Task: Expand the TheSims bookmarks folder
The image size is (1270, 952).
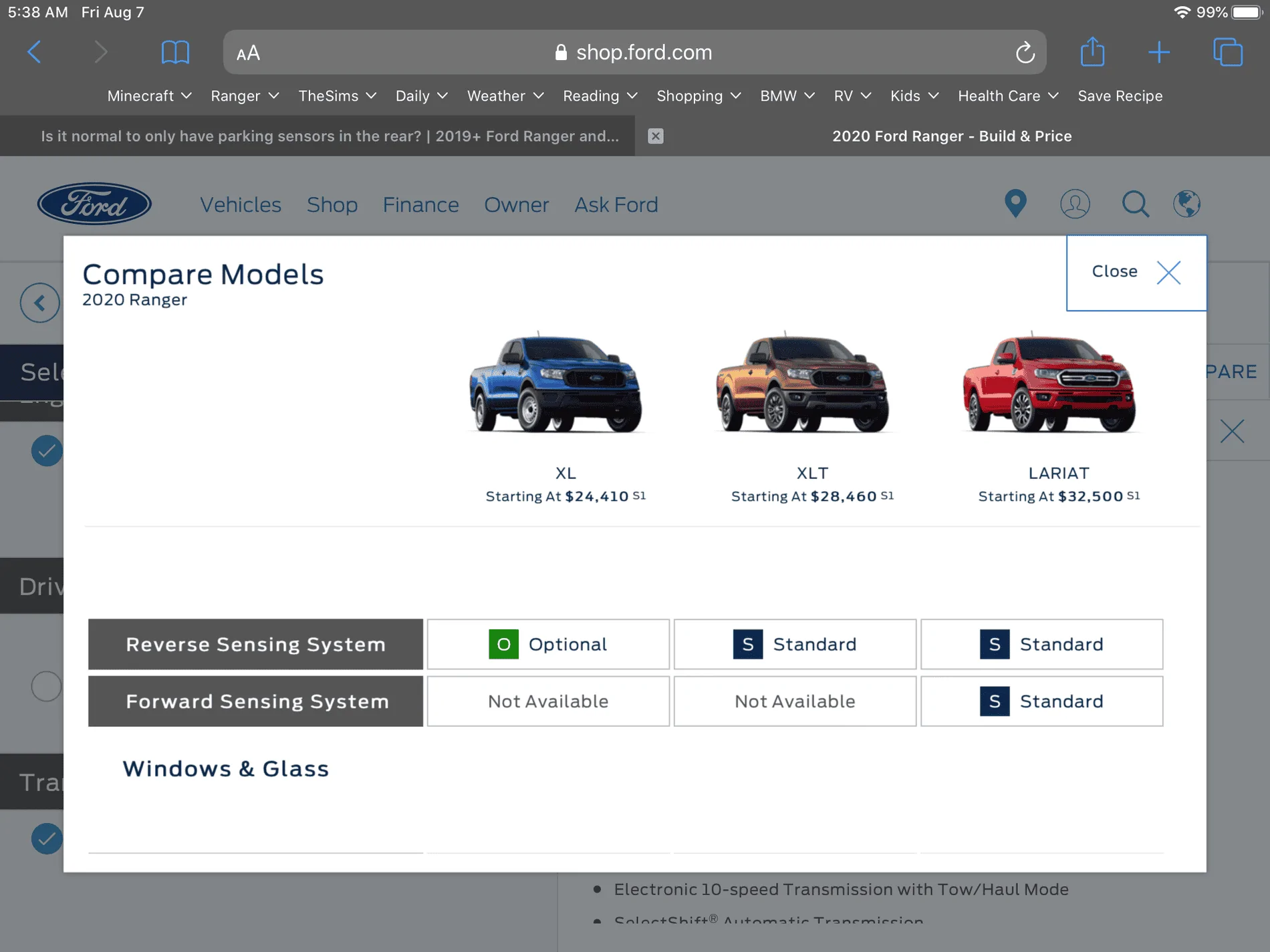Action: 338,96
